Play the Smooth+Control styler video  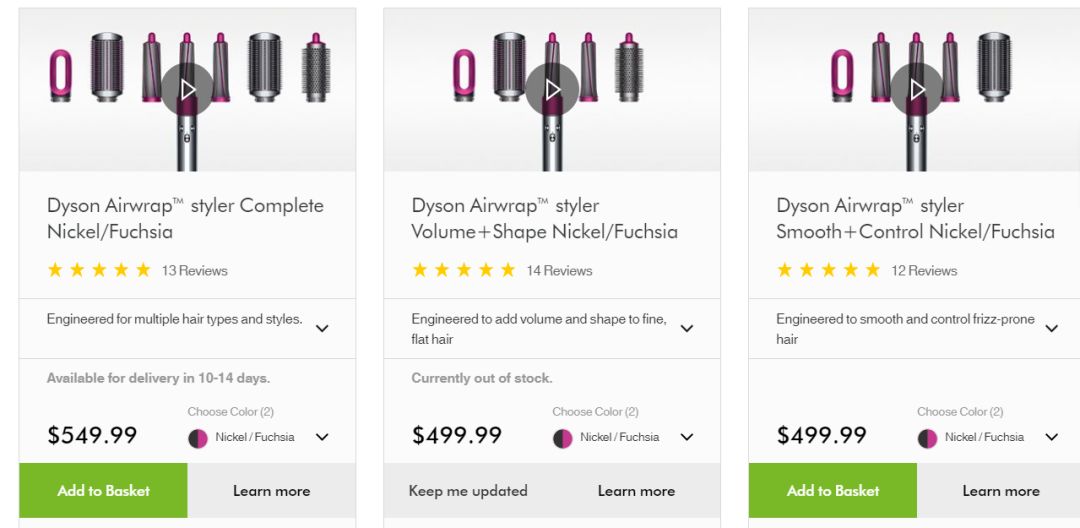[917, 90]
